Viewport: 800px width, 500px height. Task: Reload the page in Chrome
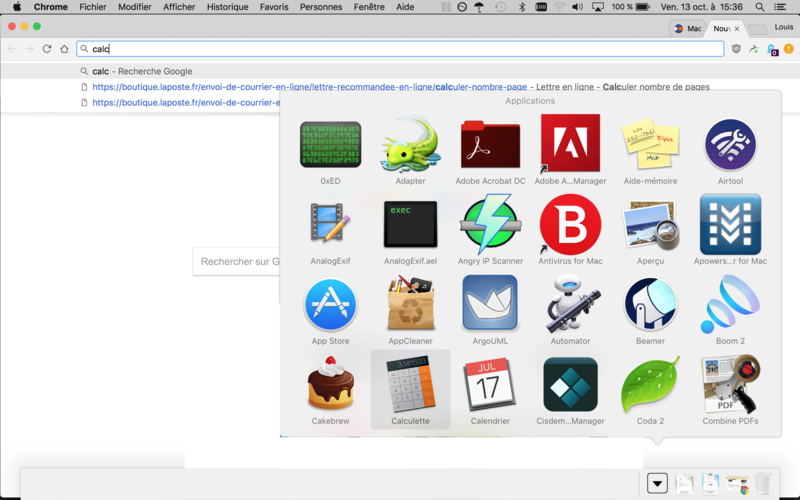coord(47,49)
